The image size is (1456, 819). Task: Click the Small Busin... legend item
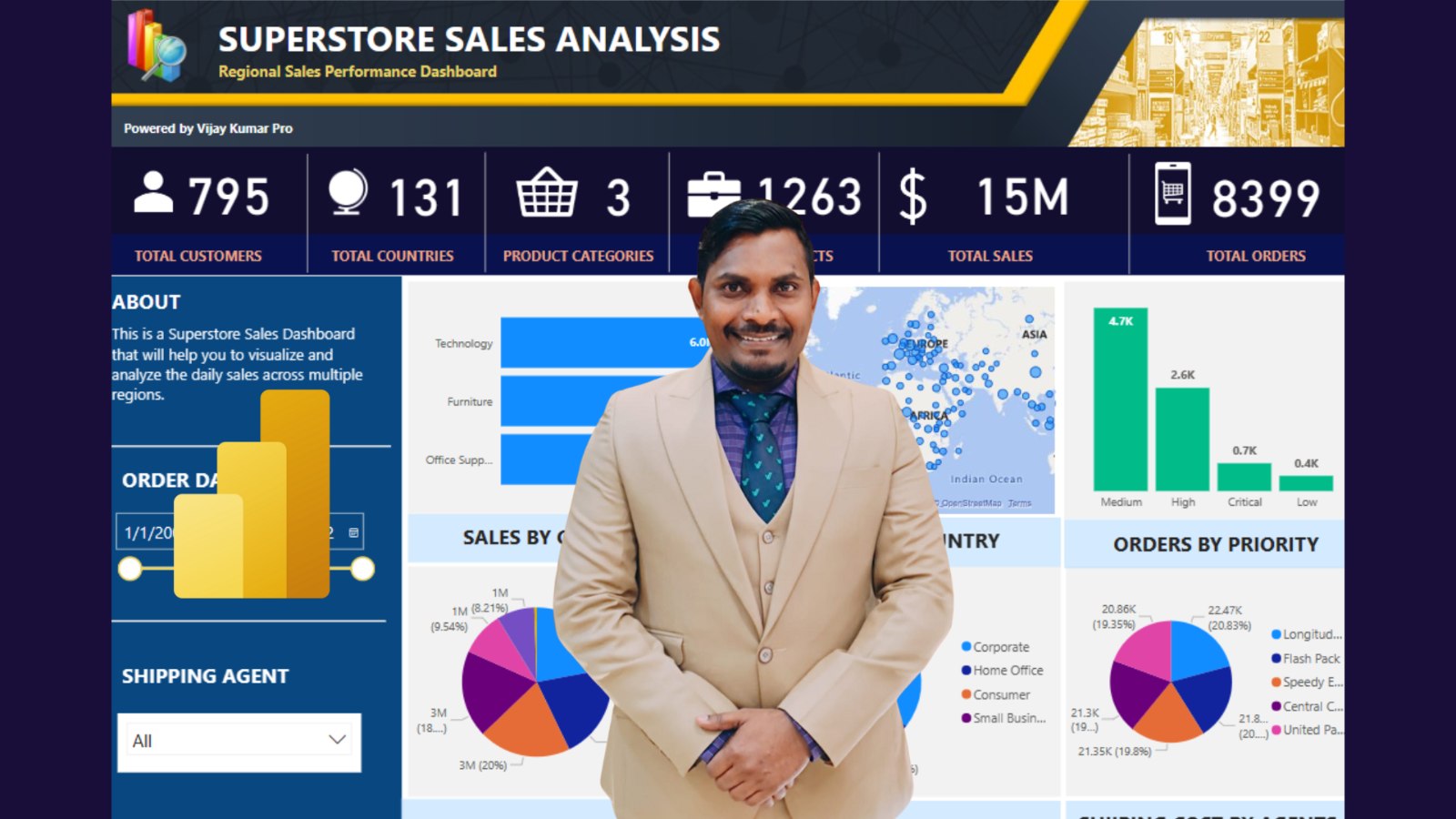[1004, 718]
